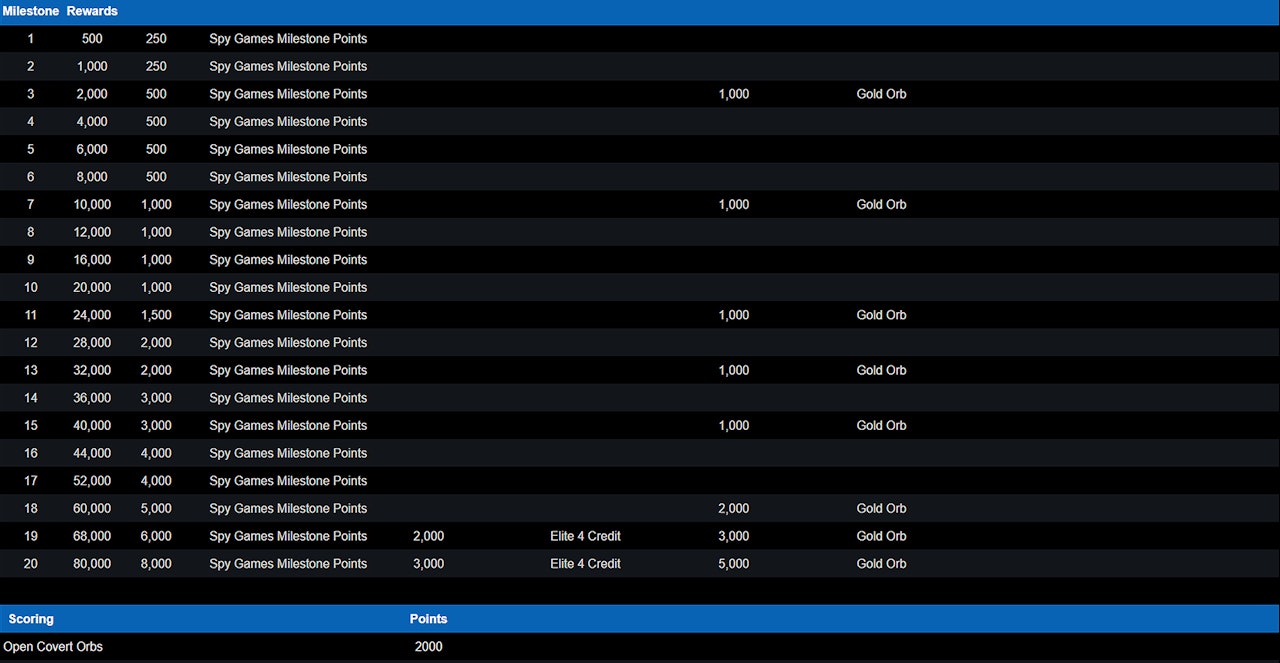Click the Points column header

[x=428, y=619]
